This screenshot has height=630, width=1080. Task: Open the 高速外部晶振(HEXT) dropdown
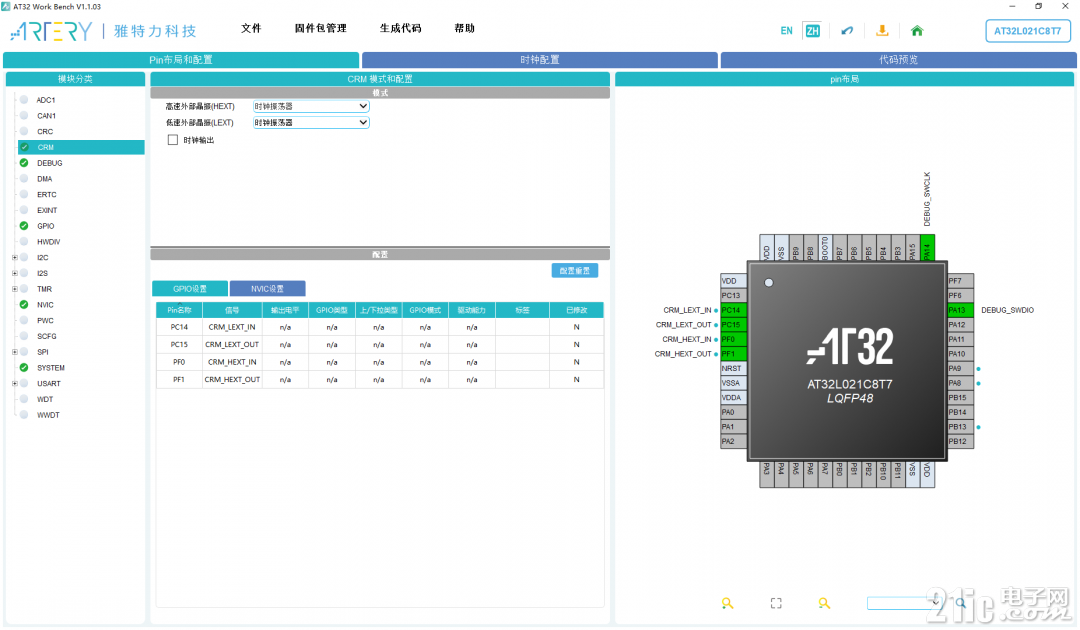[311, 107]
